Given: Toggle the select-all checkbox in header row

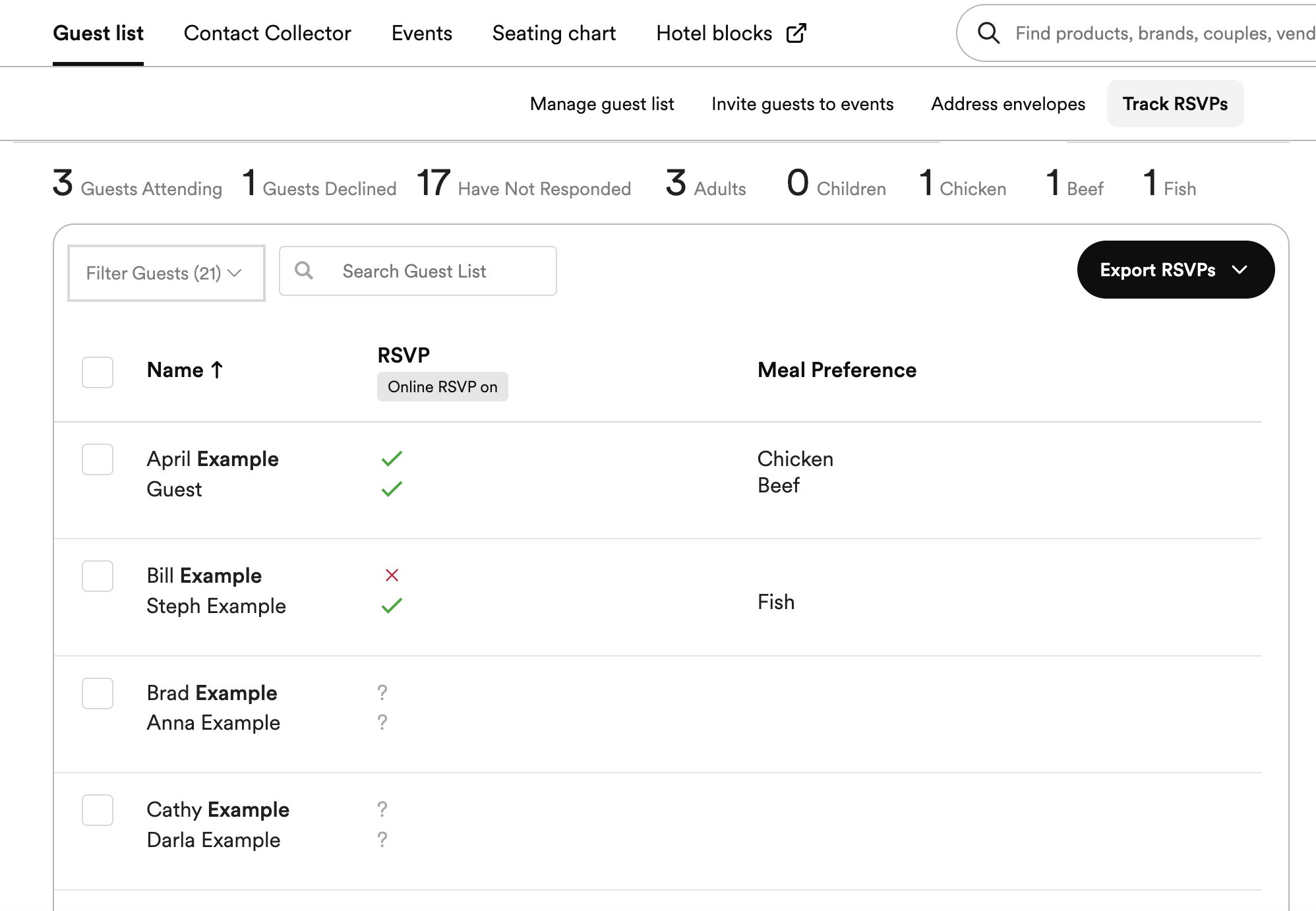Looking at the screenshot, I should [97, 371].
